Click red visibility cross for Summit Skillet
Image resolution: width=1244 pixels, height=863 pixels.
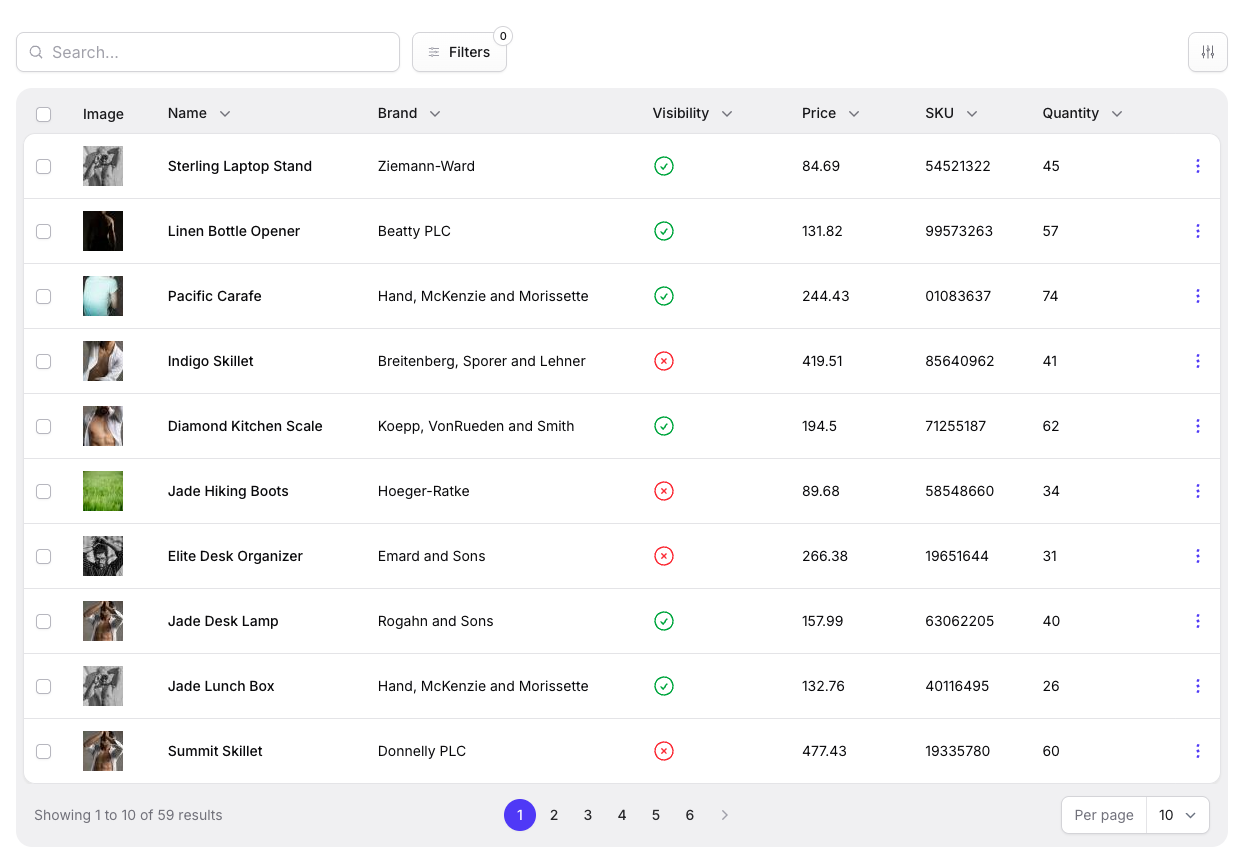point(663,751)
